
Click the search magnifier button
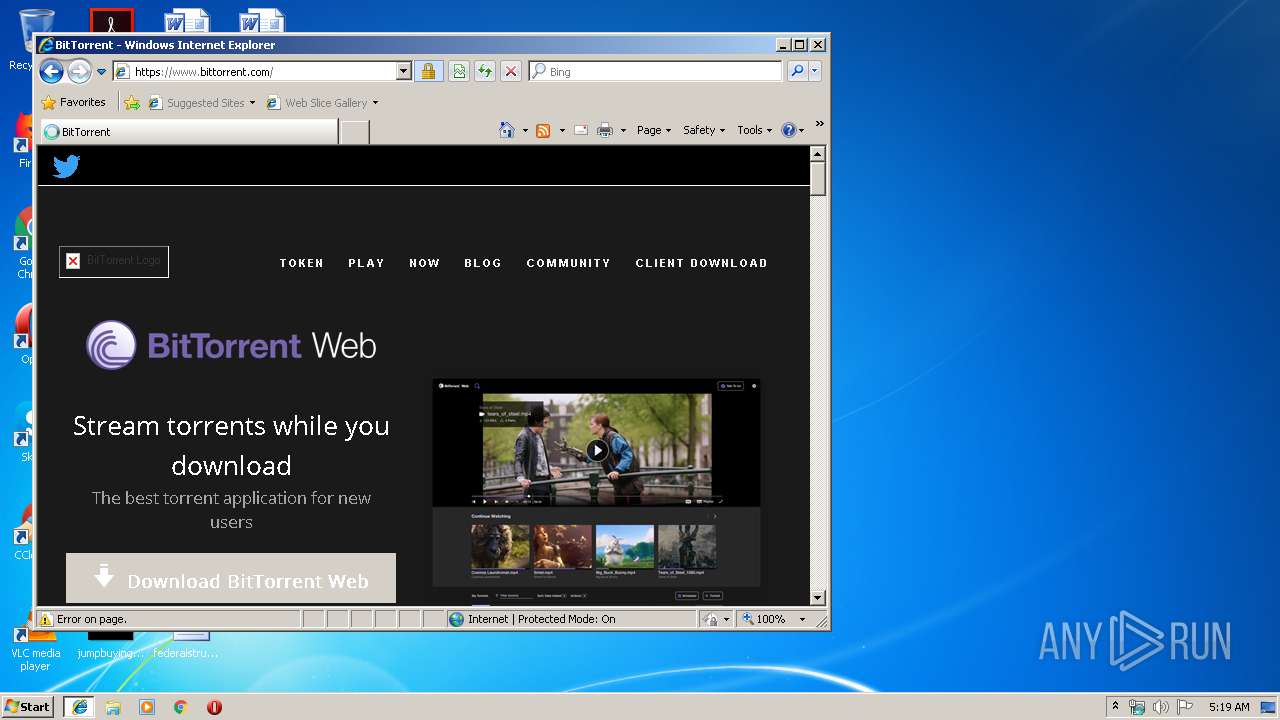(797, 71)
